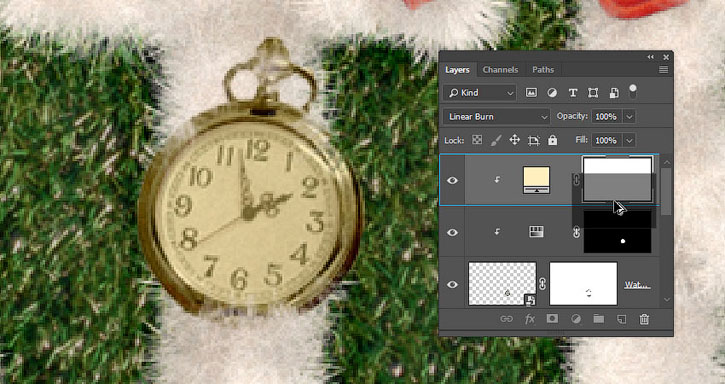Screen dimensions: 725x384
Task: Lock image pixels with brush icon
Action: [x=496, y=140]
